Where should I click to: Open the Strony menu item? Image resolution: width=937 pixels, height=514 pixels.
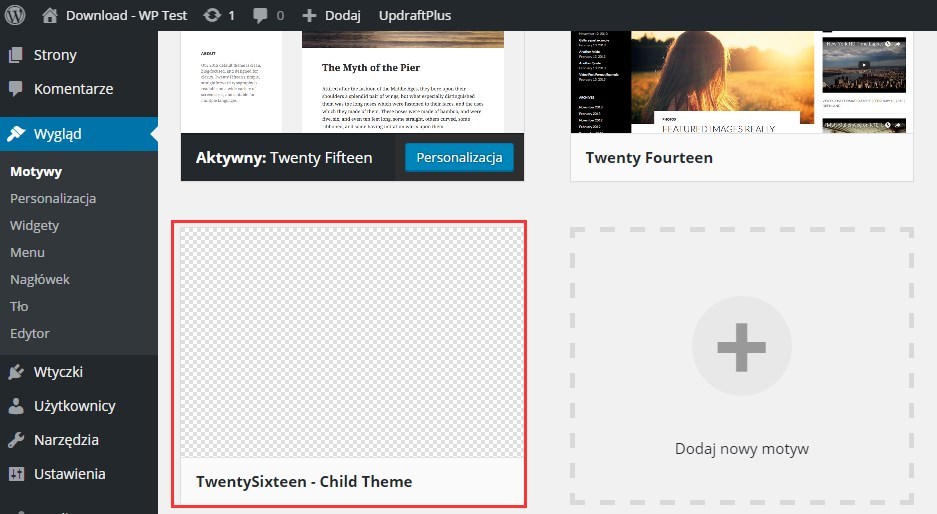coord(55,55)
